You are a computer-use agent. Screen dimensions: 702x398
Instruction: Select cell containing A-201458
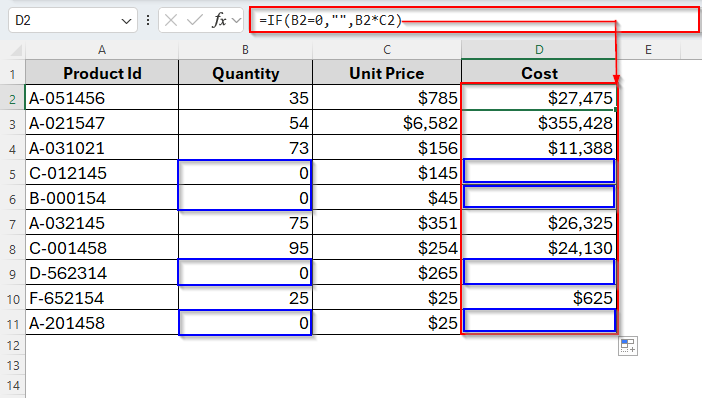[102, 323]
